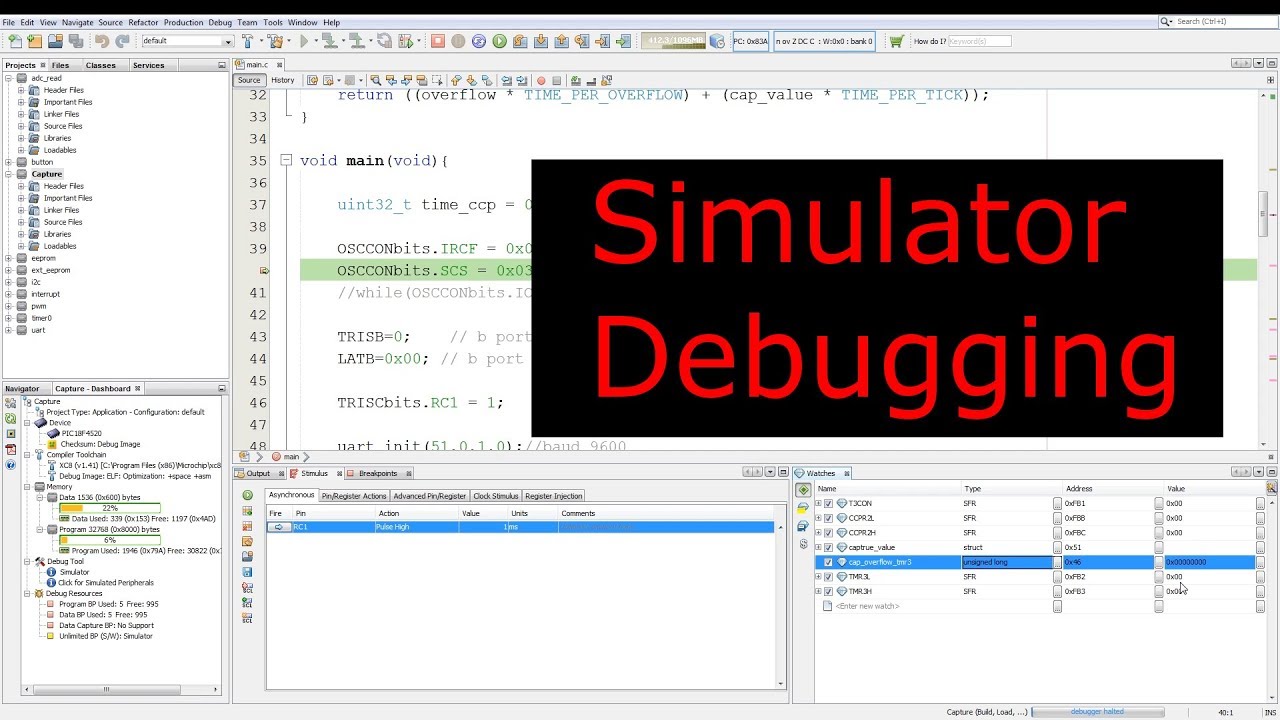
Task: Click the Source editor view button
Action: point(249,80)
